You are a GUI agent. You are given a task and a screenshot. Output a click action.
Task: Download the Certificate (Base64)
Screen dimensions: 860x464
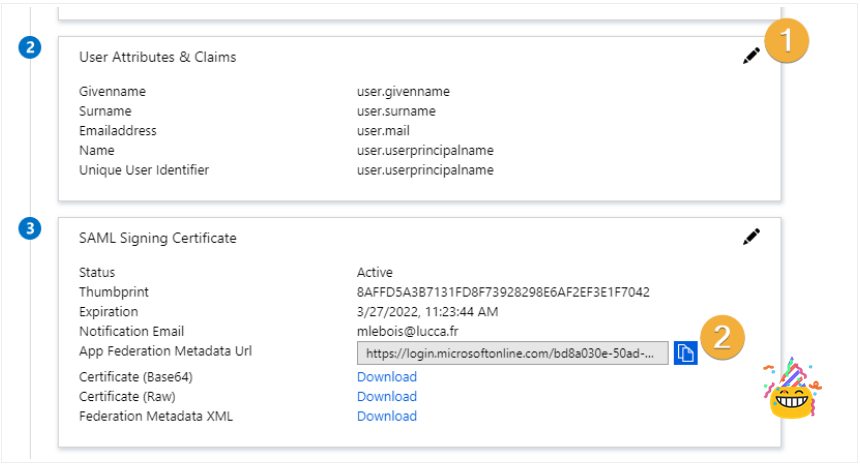(x=387, y=377)
